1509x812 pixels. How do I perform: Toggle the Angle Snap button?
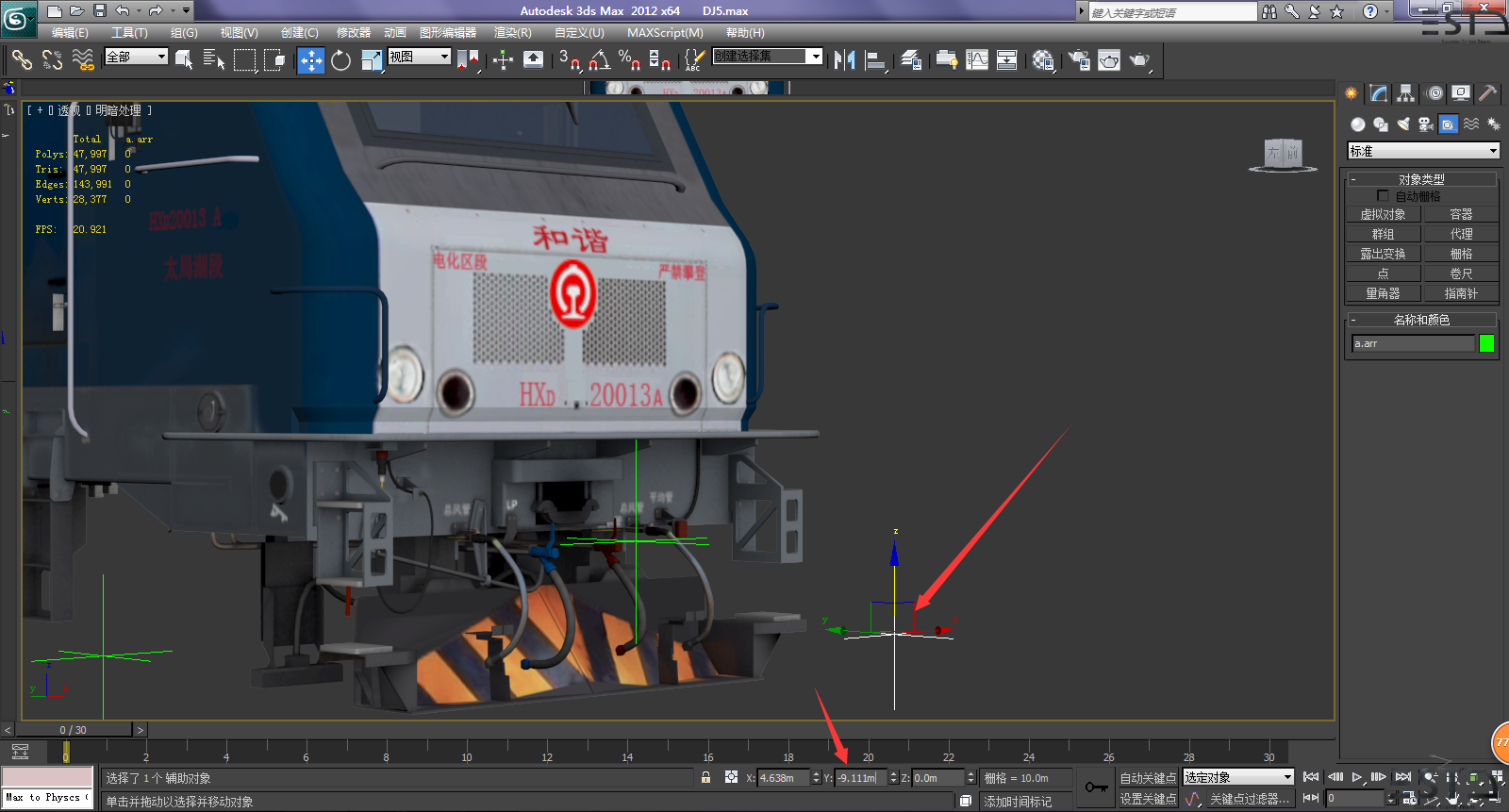[600, 60]
